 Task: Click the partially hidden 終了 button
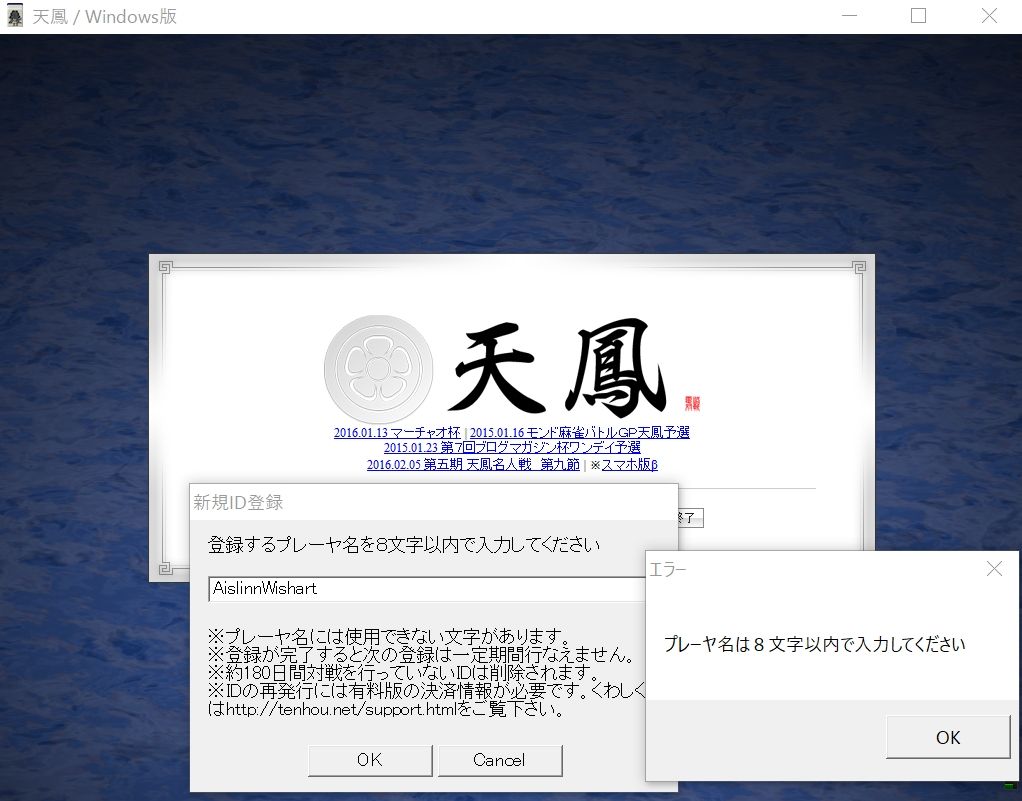point(690,518)
